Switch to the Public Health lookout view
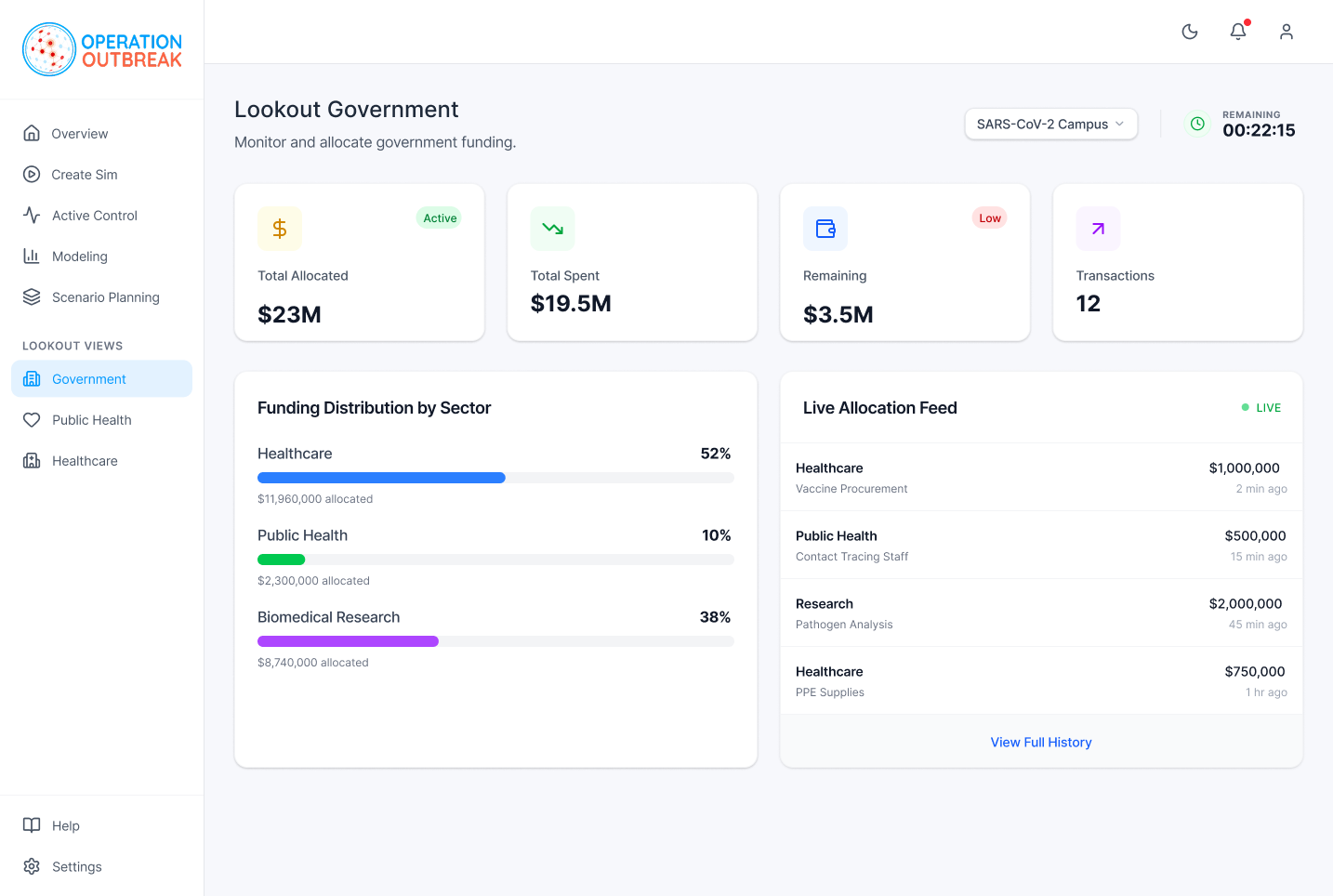1333x896 pixels. click(x=88, y=419)
